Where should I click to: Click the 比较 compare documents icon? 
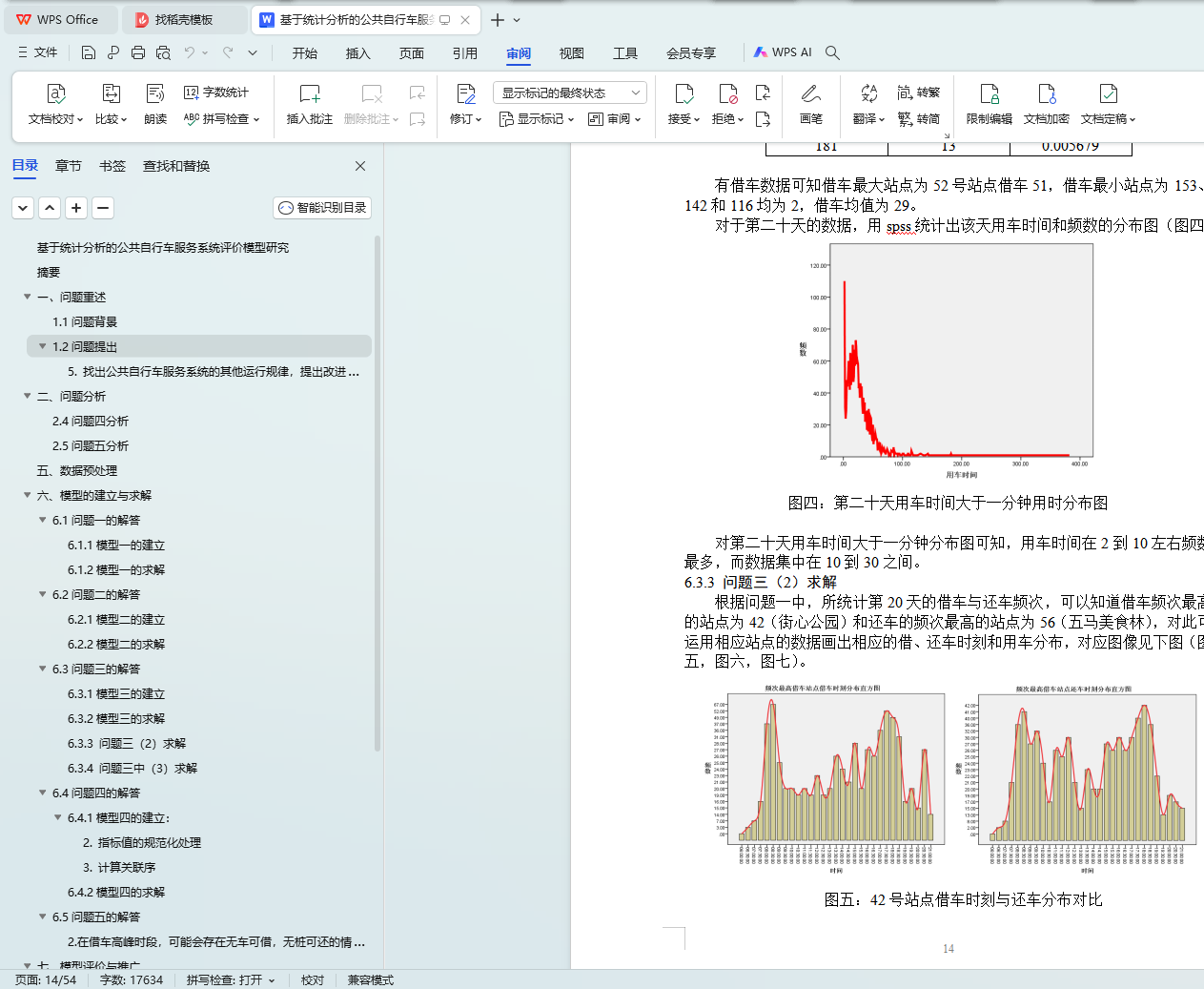click(111, 93)
